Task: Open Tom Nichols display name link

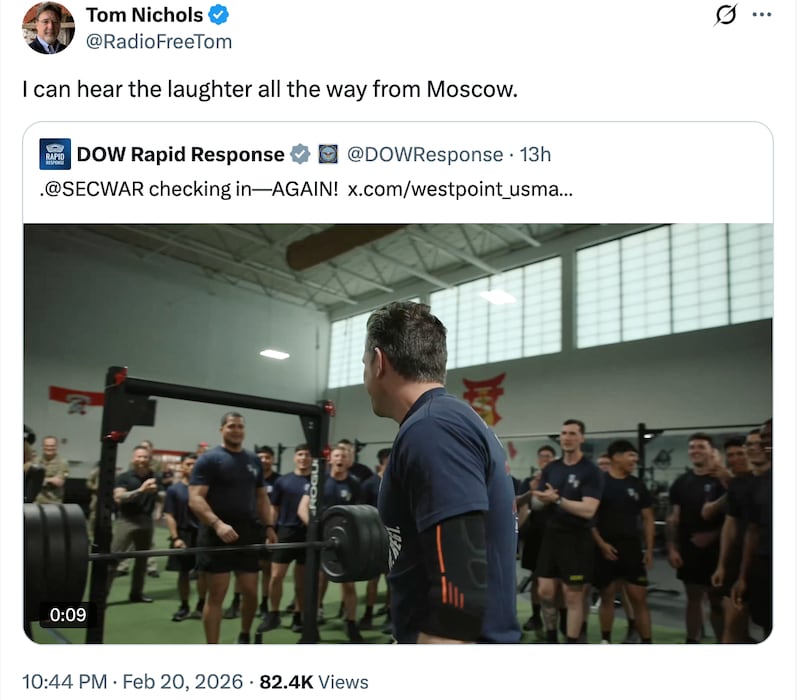Action: point(144,16)
